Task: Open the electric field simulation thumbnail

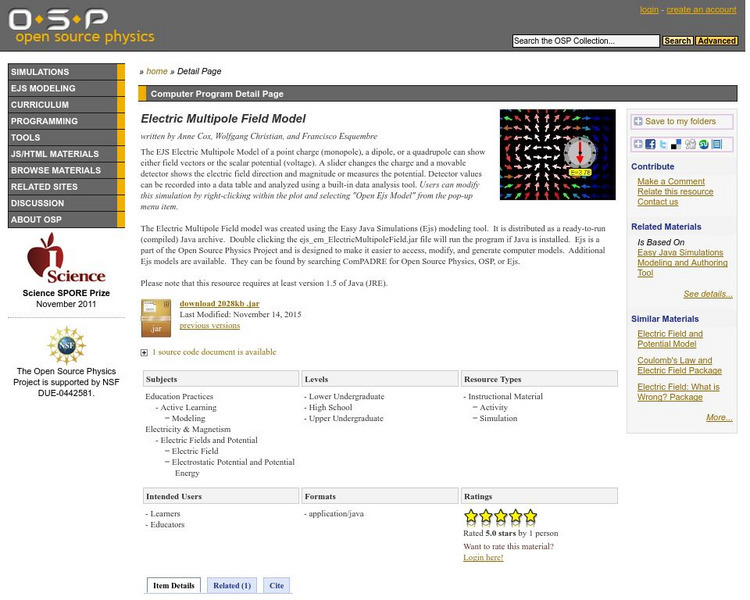Action: pos(558,155)
